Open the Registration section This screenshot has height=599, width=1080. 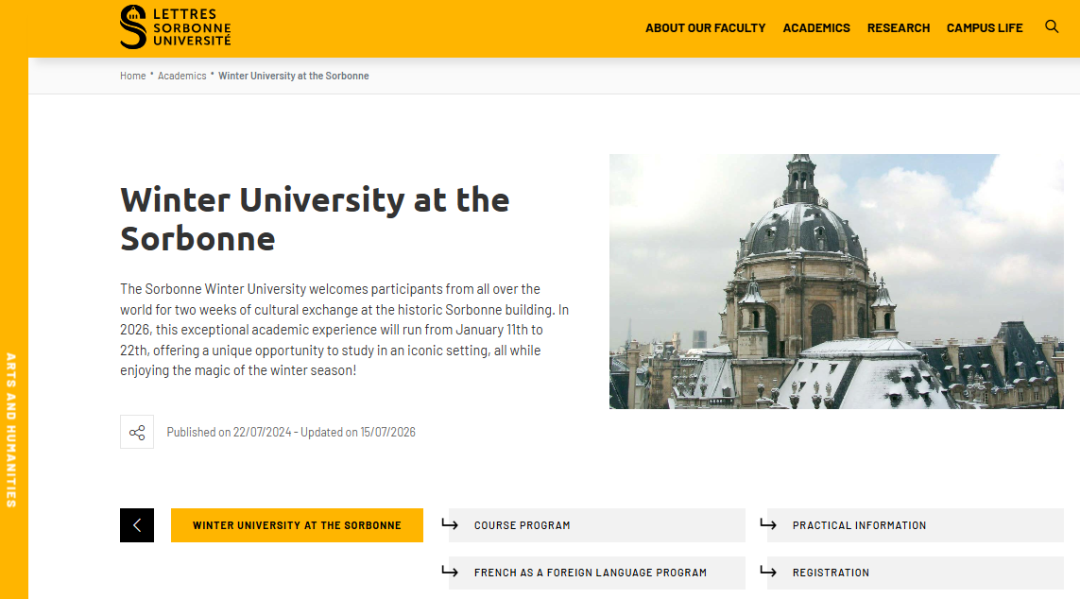click(x=915, y=573)
